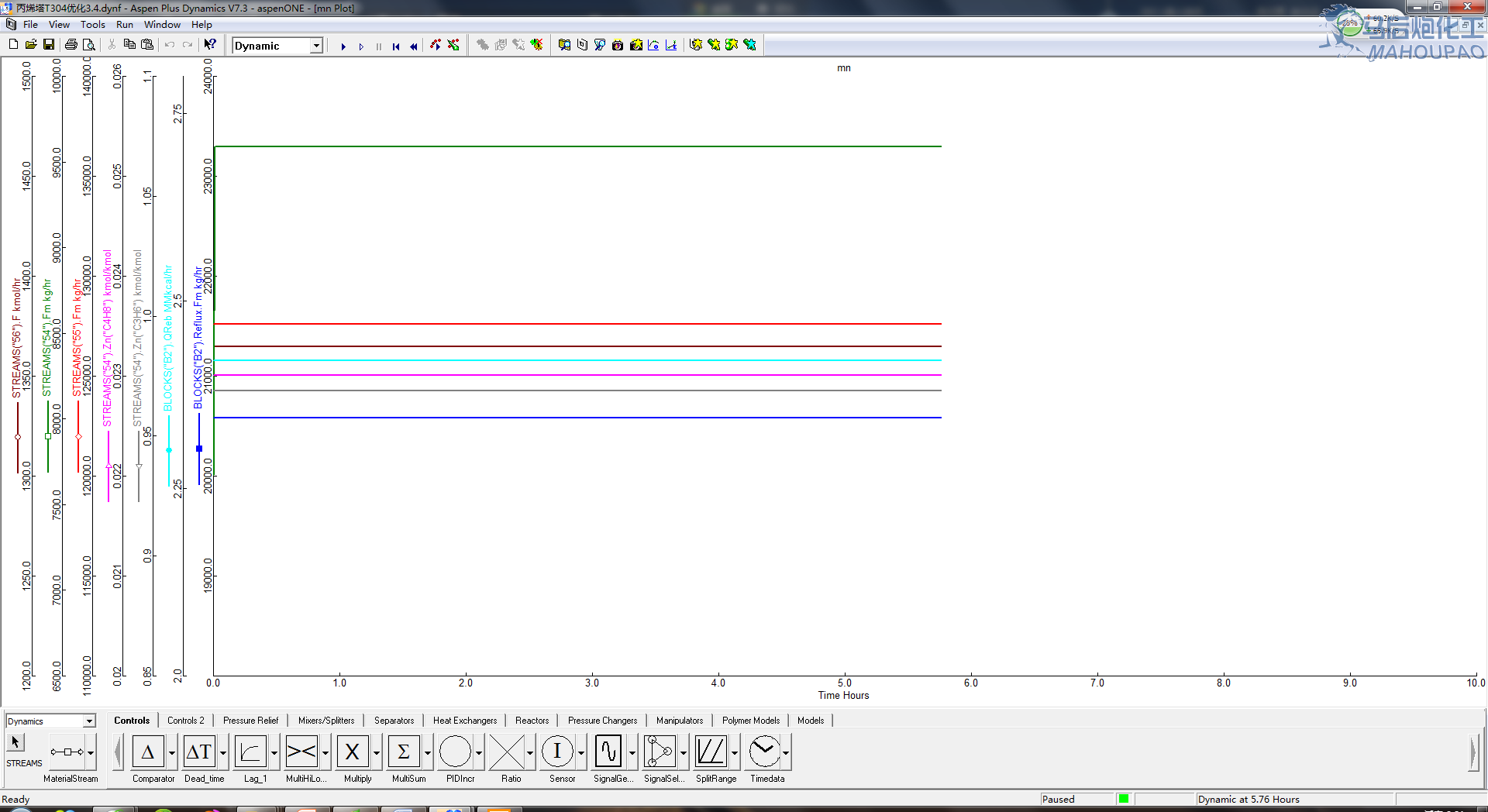1488x812 pixels.
Task: Click the Copy icon
Action: (x=129, y=45)
